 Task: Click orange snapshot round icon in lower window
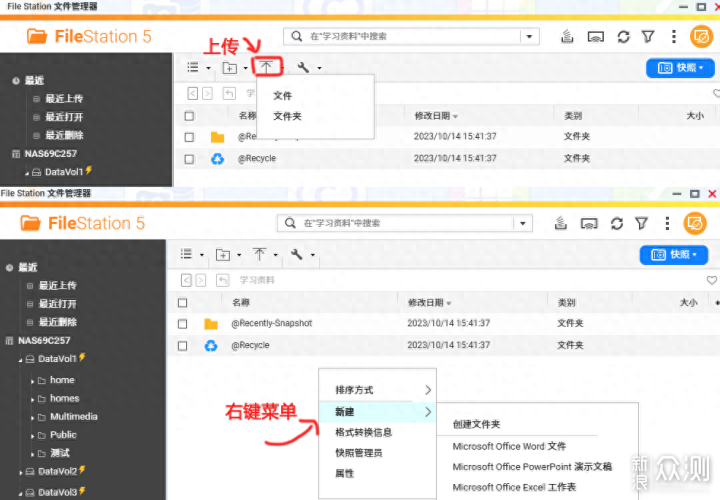695,223
